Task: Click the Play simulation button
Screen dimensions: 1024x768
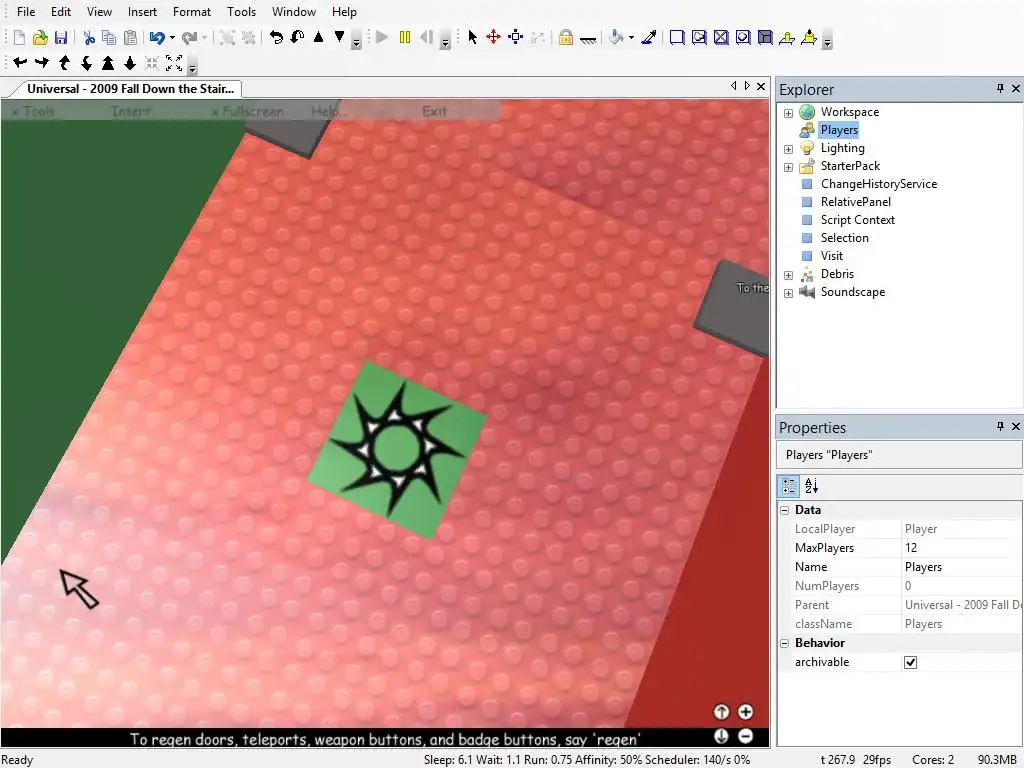Action: click(383, 37)
